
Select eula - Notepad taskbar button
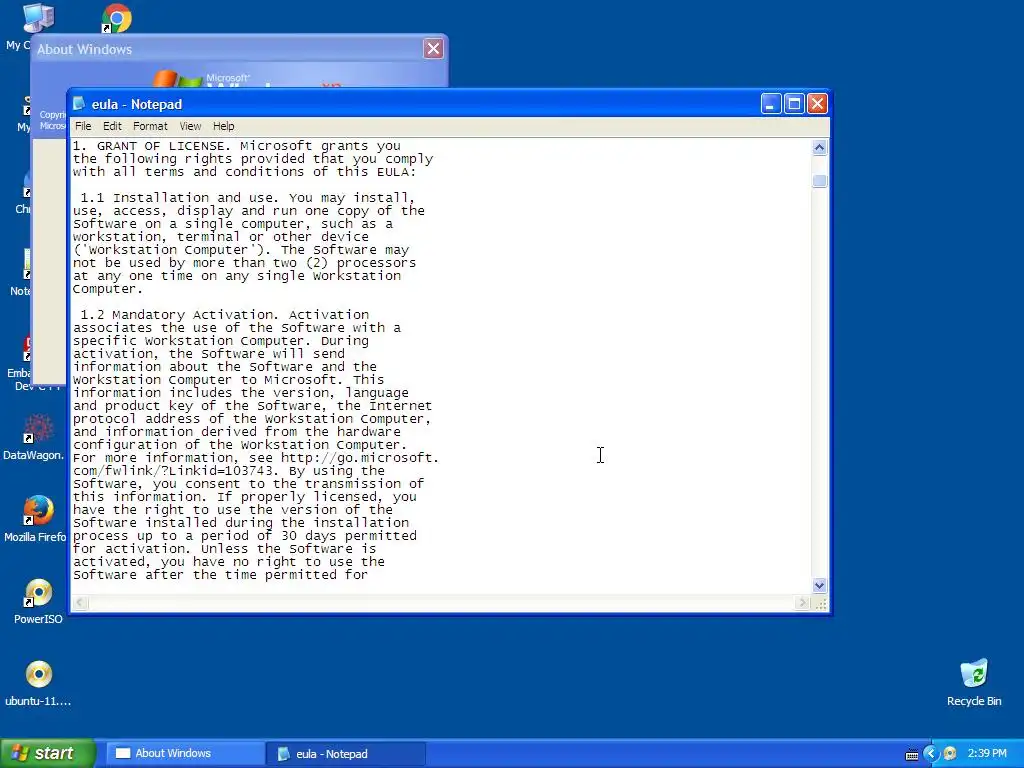pyautogui.click(x=346, y=754)
